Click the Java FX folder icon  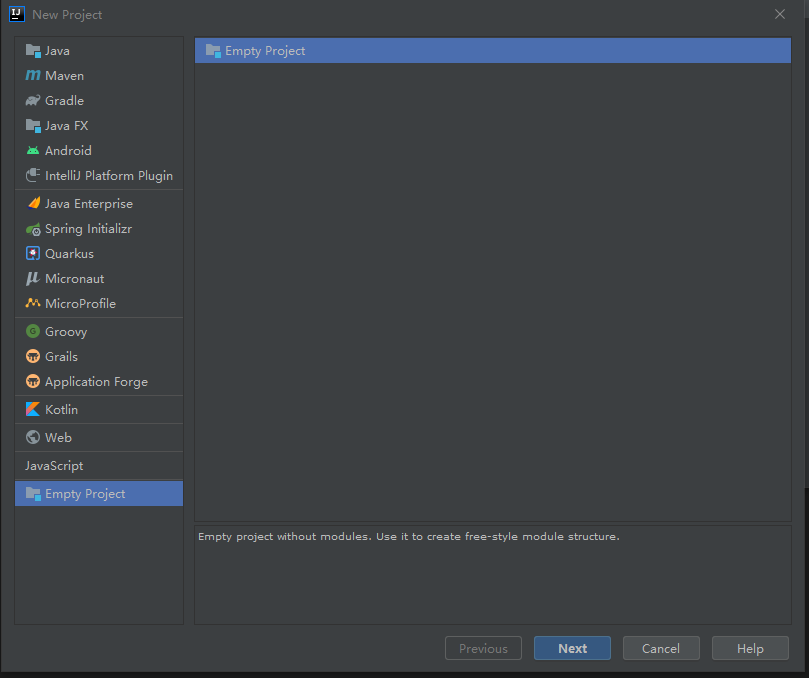tap(33, 125)
